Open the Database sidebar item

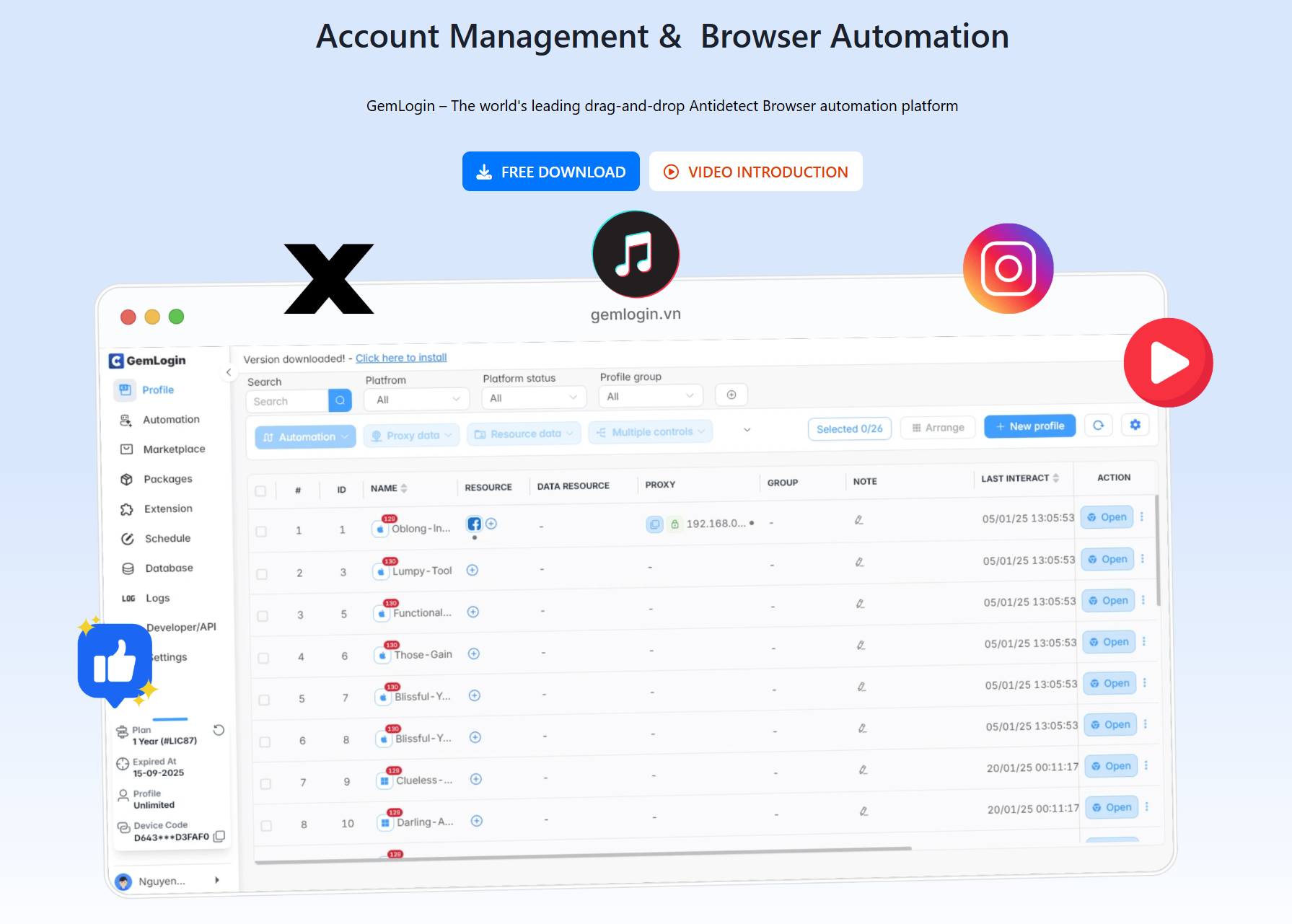157,568
